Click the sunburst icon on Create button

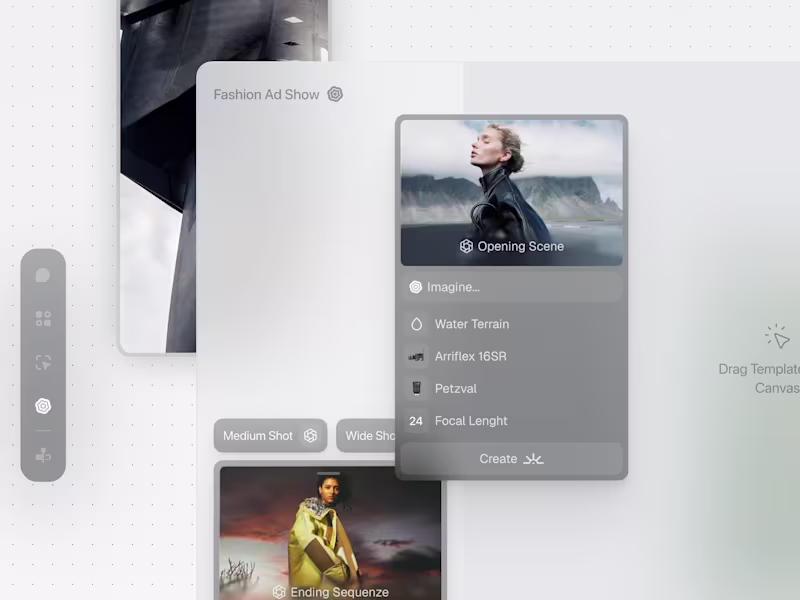click(533, 459)
